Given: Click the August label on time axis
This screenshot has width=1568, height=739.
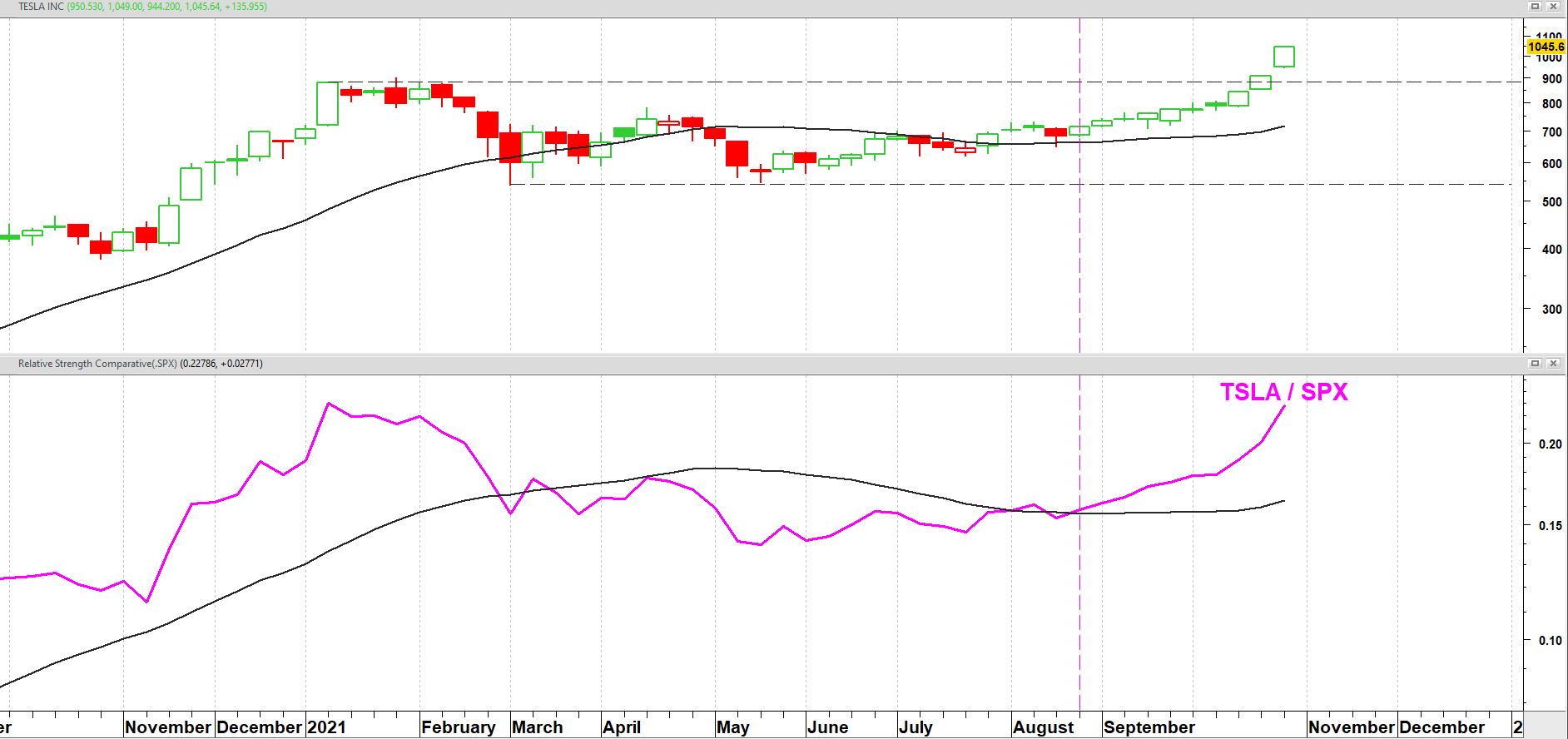Looking at the screenshot, I should [1044, 727].
